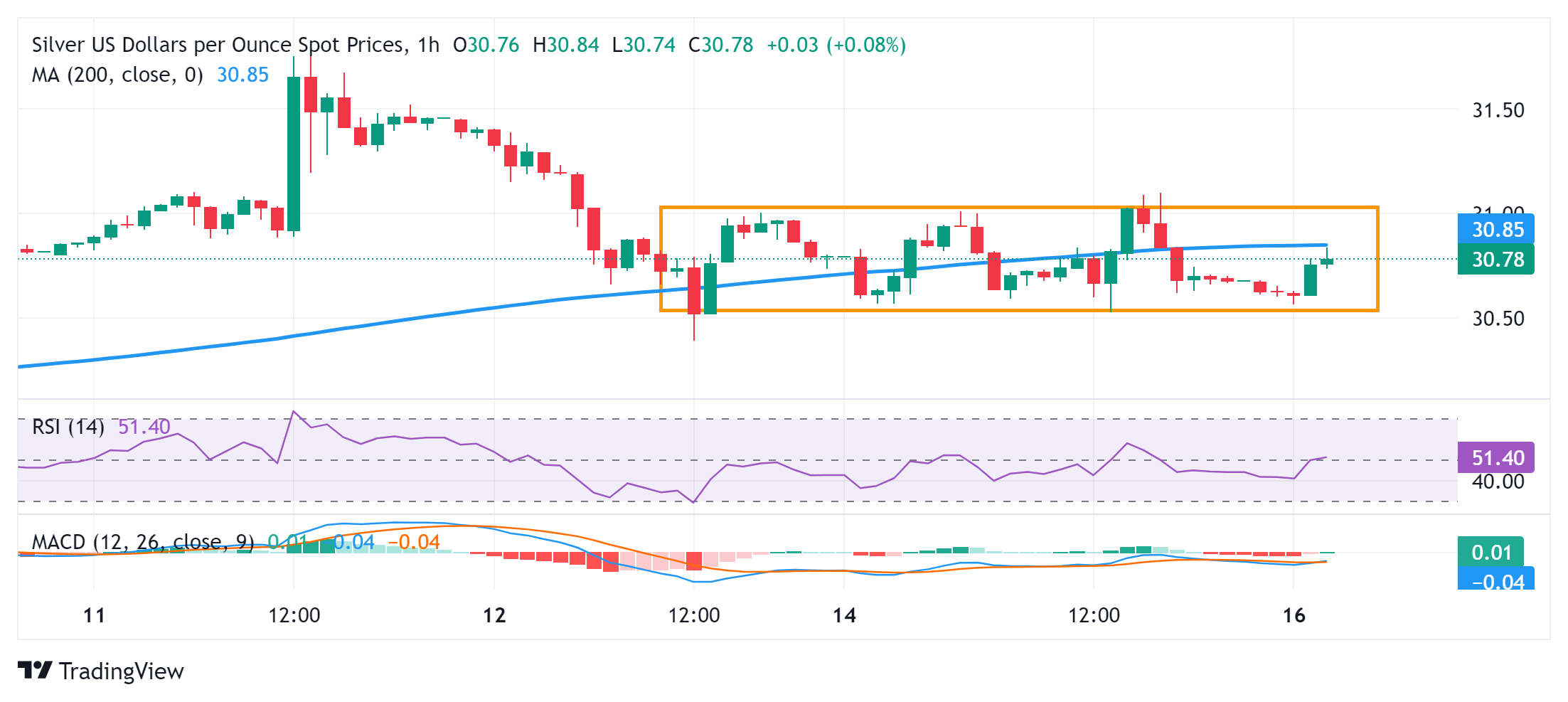The image size is (1568, 702).
Task: Click the green 0.01 MACD histogram tag
Action: 1490,552
